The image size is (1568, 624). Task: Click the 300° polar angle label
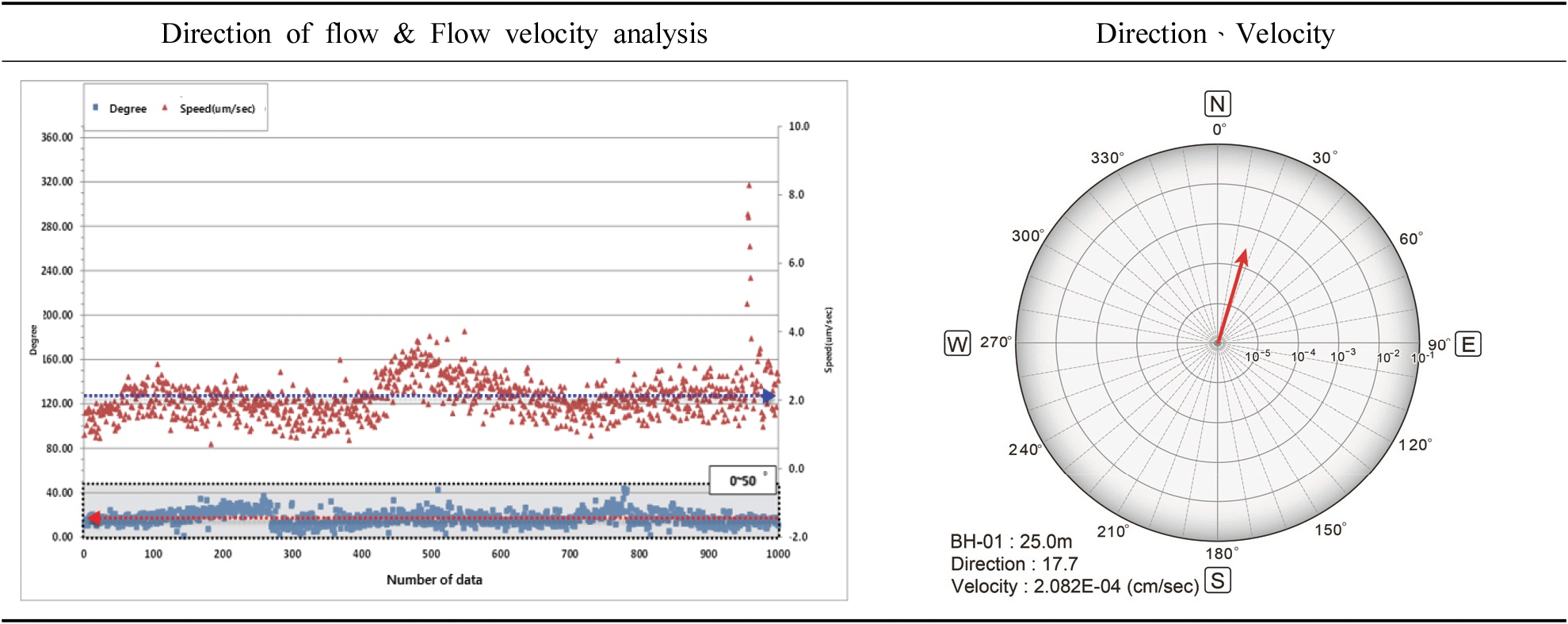[x=1028, y=235]
